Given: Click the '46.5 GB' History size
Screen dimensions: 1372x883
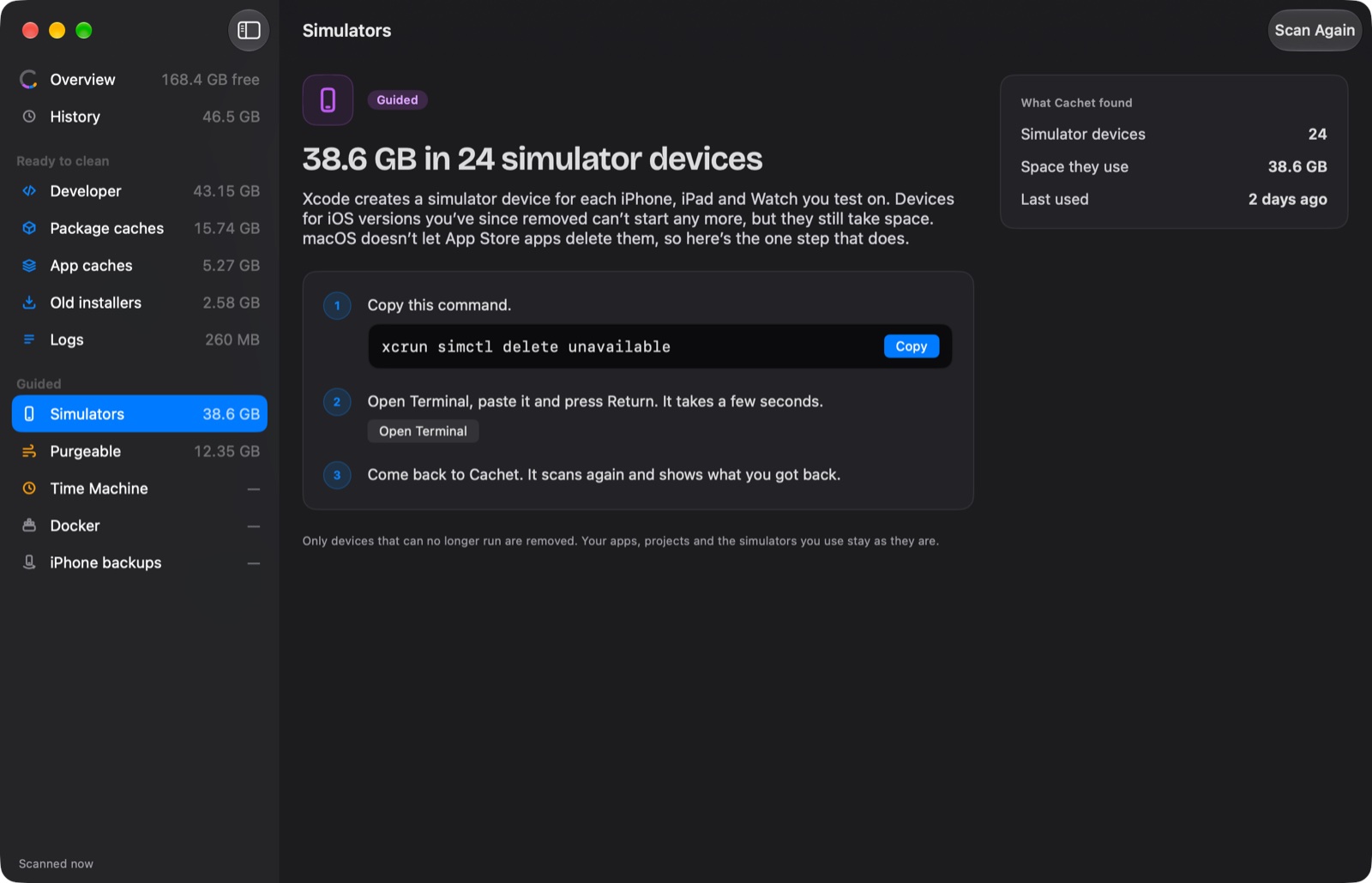Looking at the screenshot, I should (x=231, y=117).
